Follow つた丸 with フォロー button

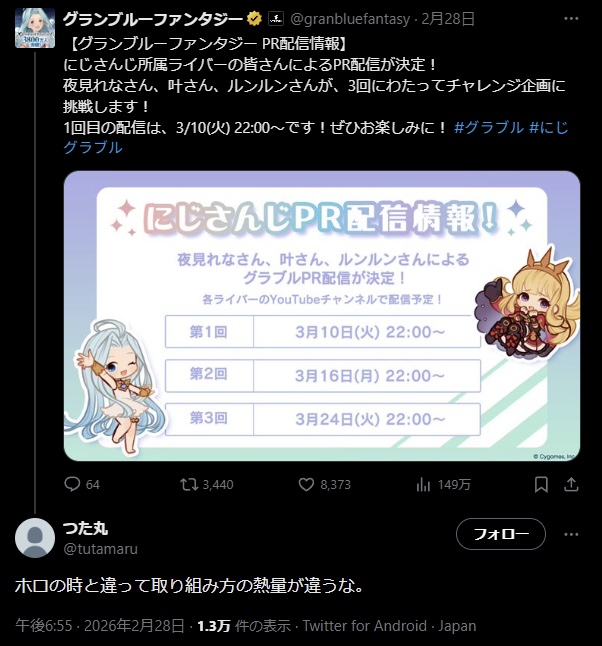pyautogui.click(x=501, y=534)
